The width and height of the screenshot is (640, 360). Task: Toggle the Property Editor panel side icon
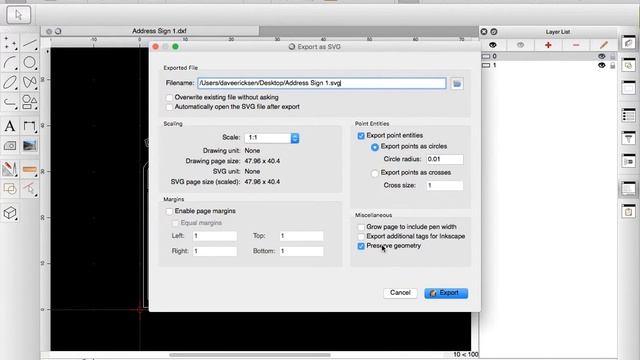[x=629, y=116]
